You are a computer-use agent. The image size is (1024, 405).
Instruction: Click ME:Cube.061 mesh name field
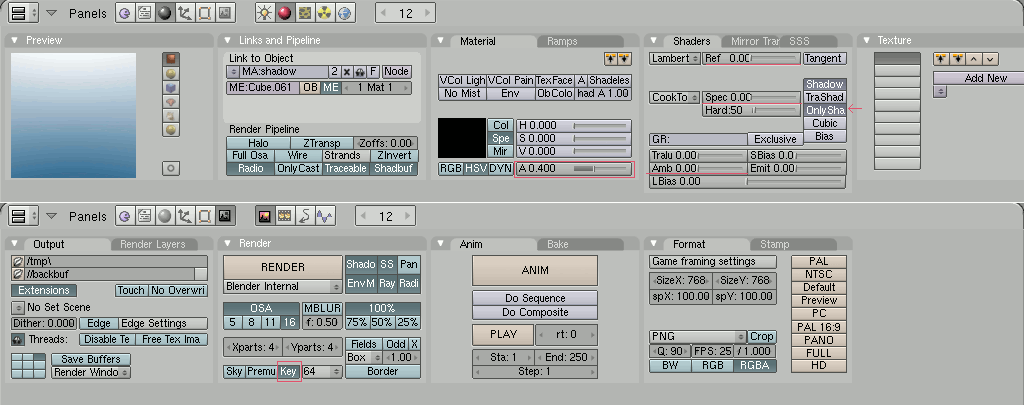click(x=263, y=88)
